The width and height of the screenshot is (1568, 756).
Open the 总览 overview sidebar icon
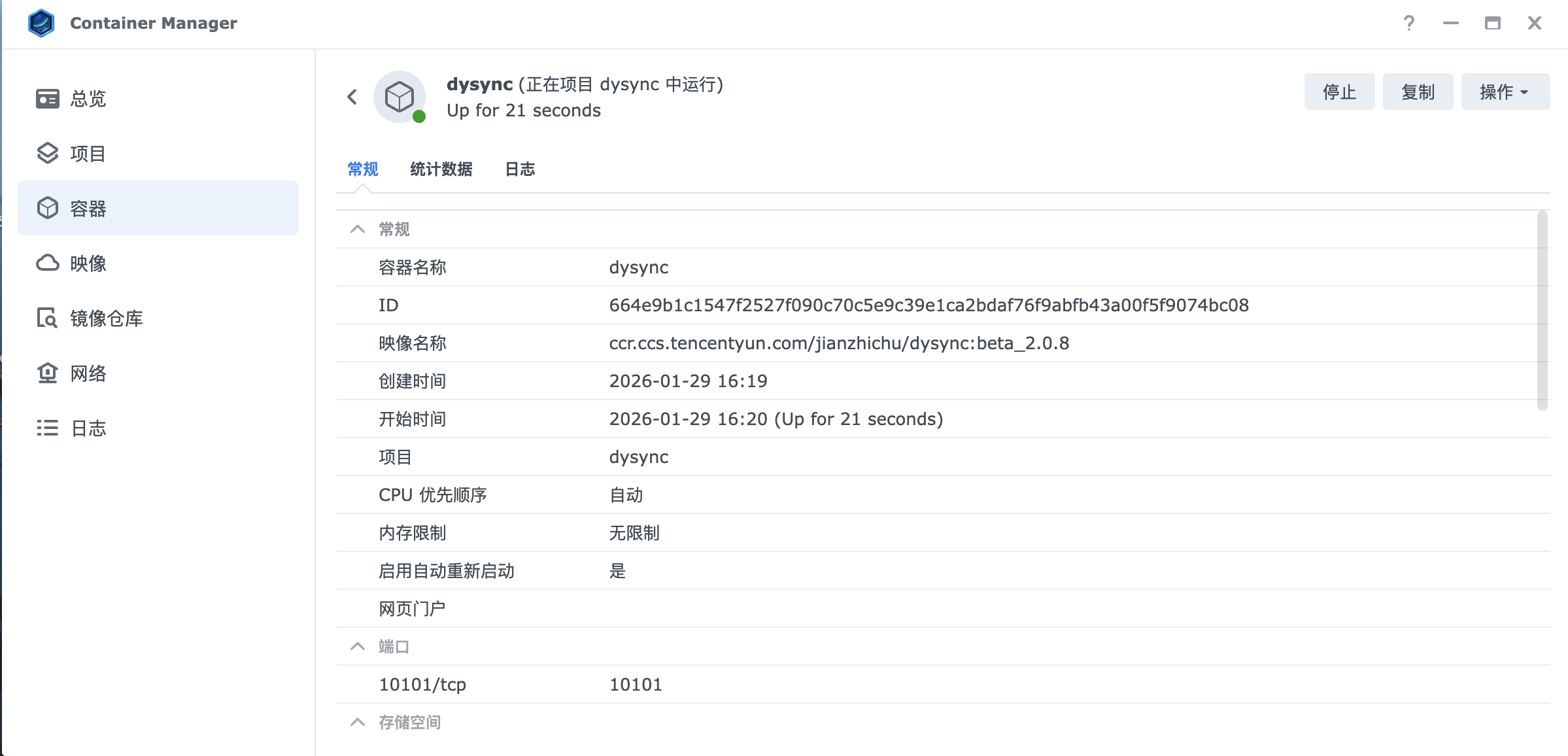47,99
